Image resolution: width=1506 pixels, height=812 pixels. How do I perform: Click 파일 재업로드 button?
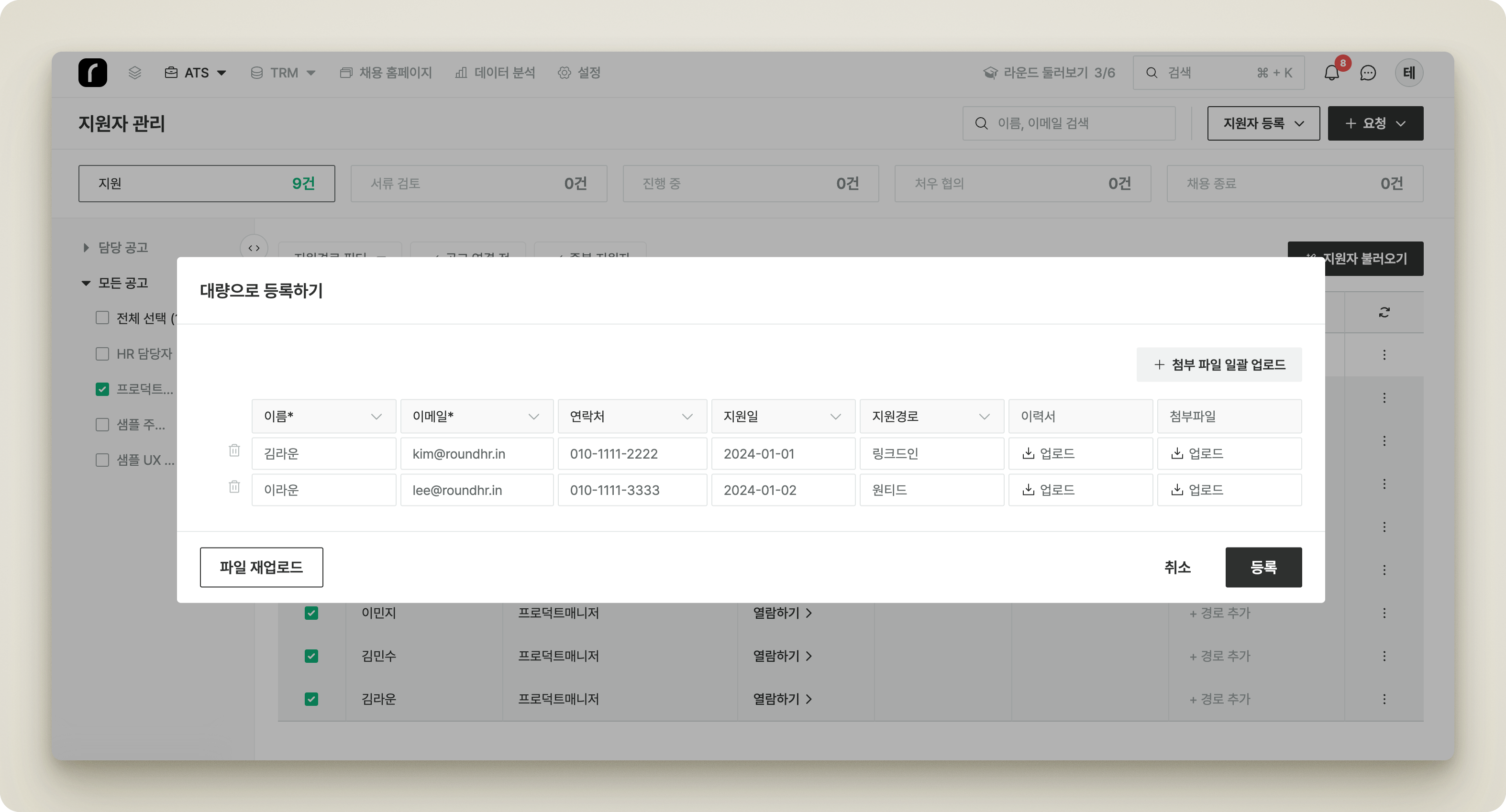coord(261,567)
